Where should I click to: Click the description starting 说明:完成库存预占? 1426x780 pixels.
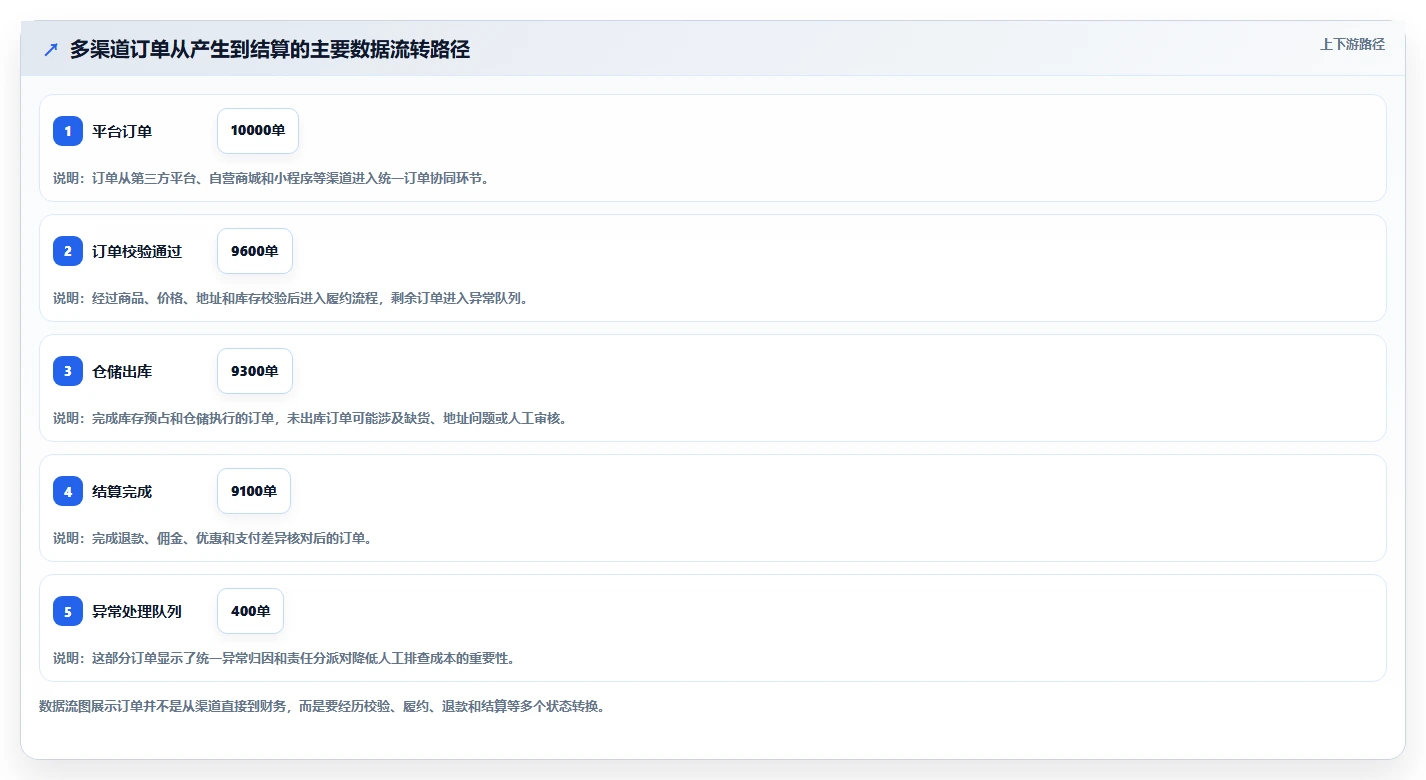pos(311,418)
